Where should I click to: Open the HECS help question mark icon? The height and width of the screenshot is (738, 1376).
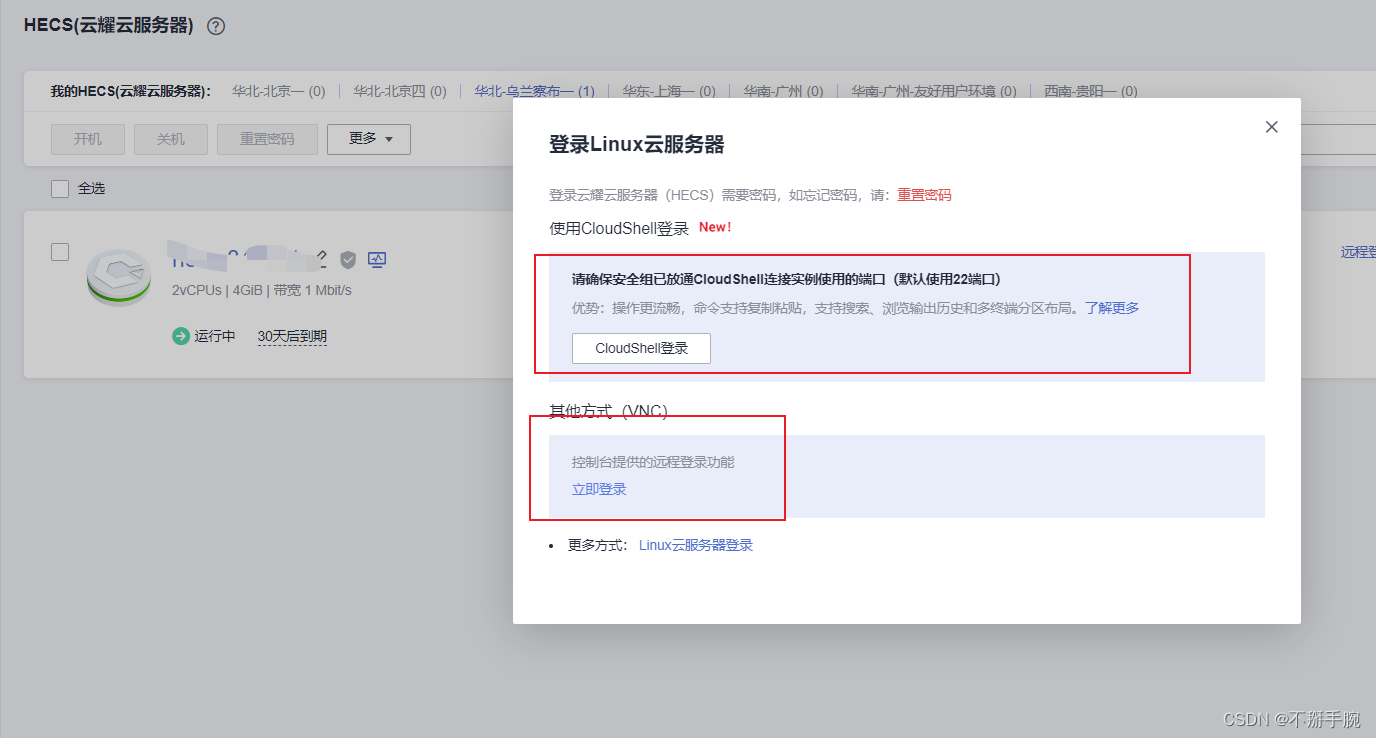click(x=215, y=27)
